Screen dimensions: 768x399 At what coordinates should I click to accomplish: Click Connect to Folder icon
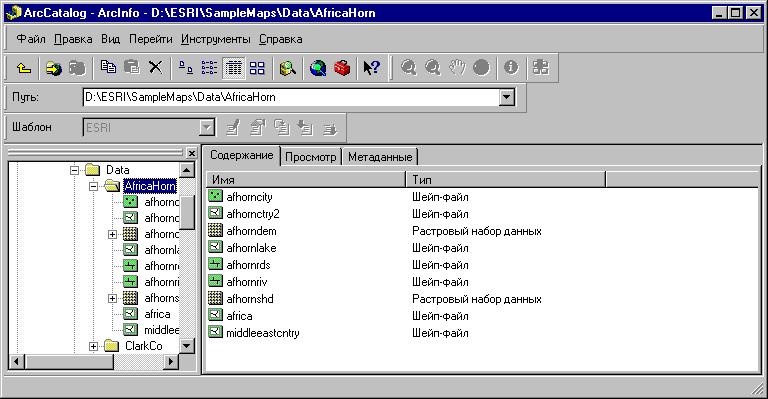(x=53, y=68)
